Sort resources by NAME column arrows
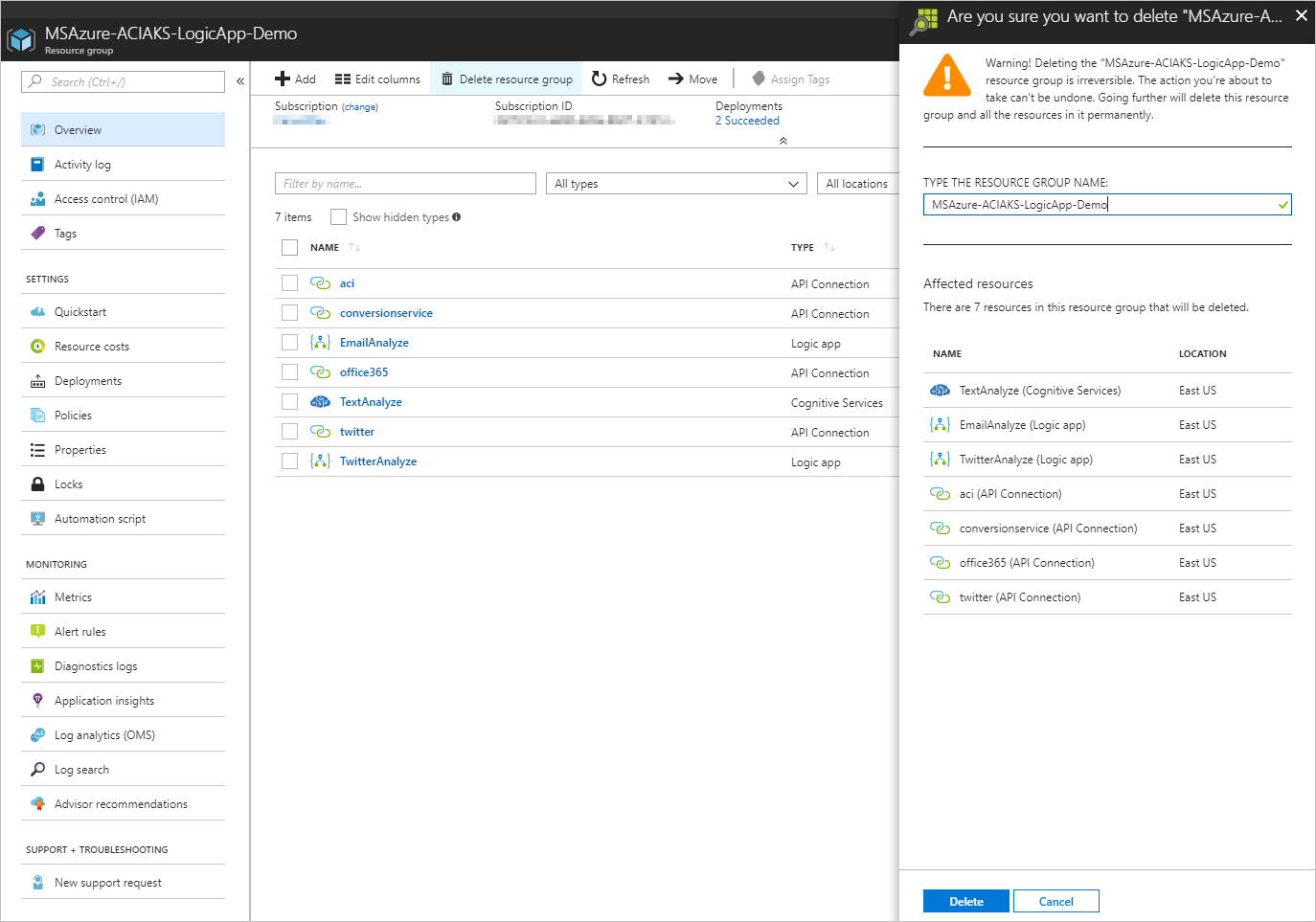This screenshot has height=922, width=1316. coord(354,247)
